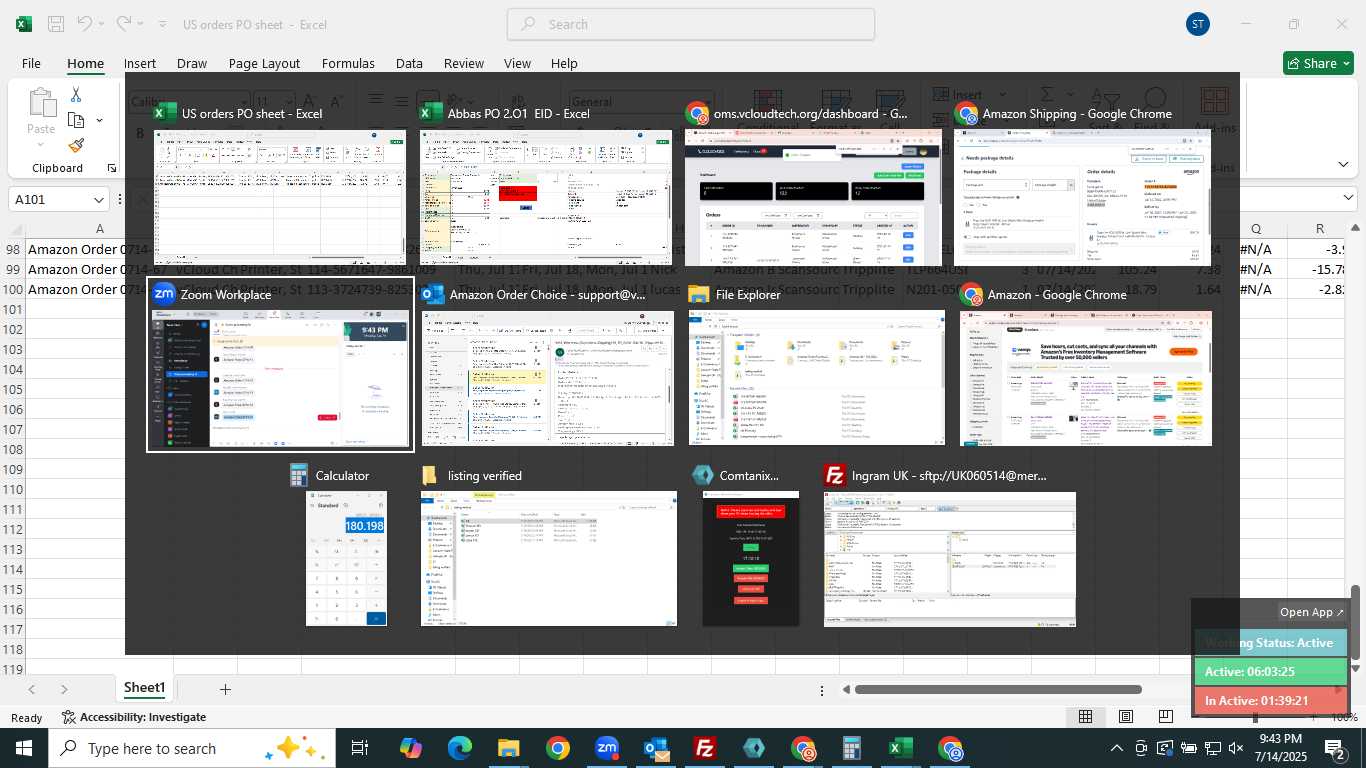Open the Page Layout ribbon tab
Viewport: 1366px width, 768px height.
click(x=264, y=63)
